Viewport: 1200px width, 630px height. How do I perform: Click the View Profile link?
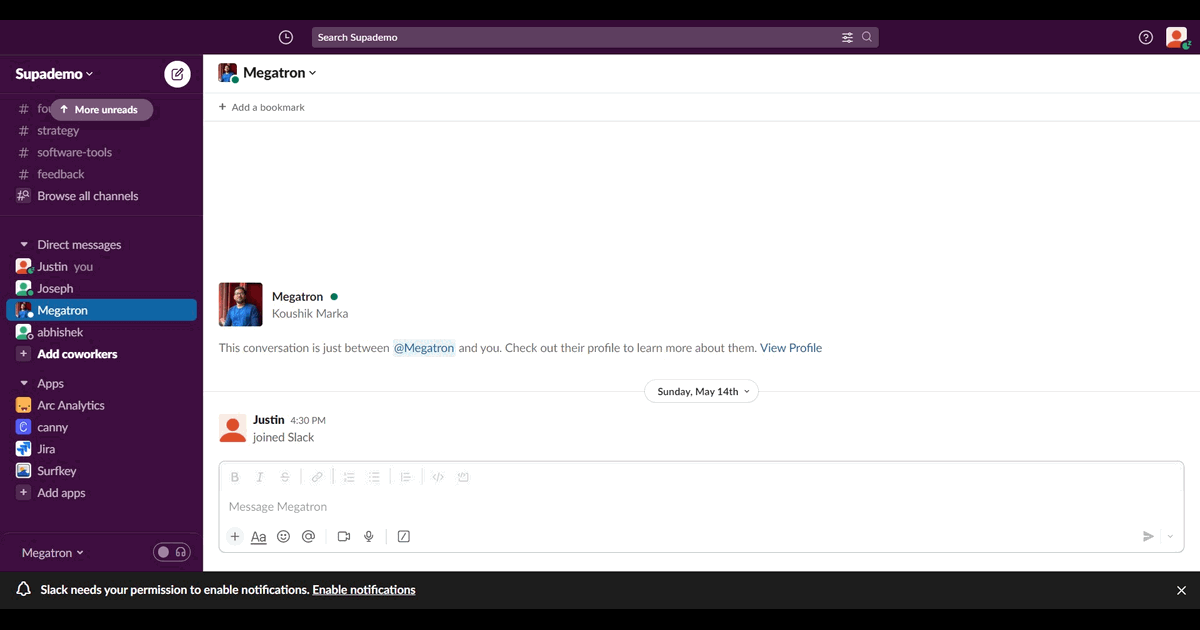pyautogui.click(x=791, y=348)
